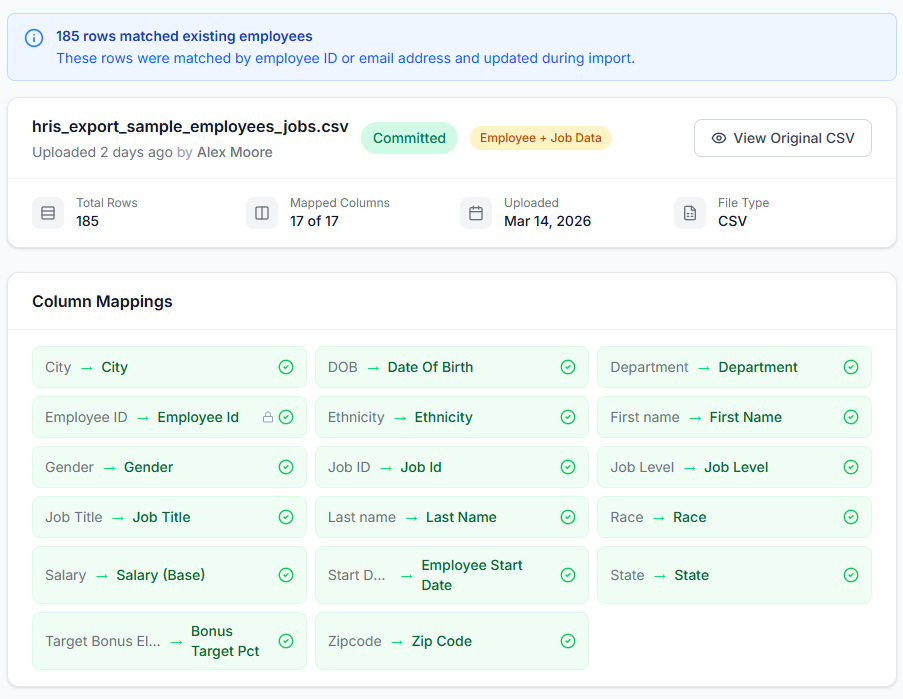The width and height of the screenshot is (903, 699).
Task: Click the Mapped Columns panel icon
Action: (262, 212)
